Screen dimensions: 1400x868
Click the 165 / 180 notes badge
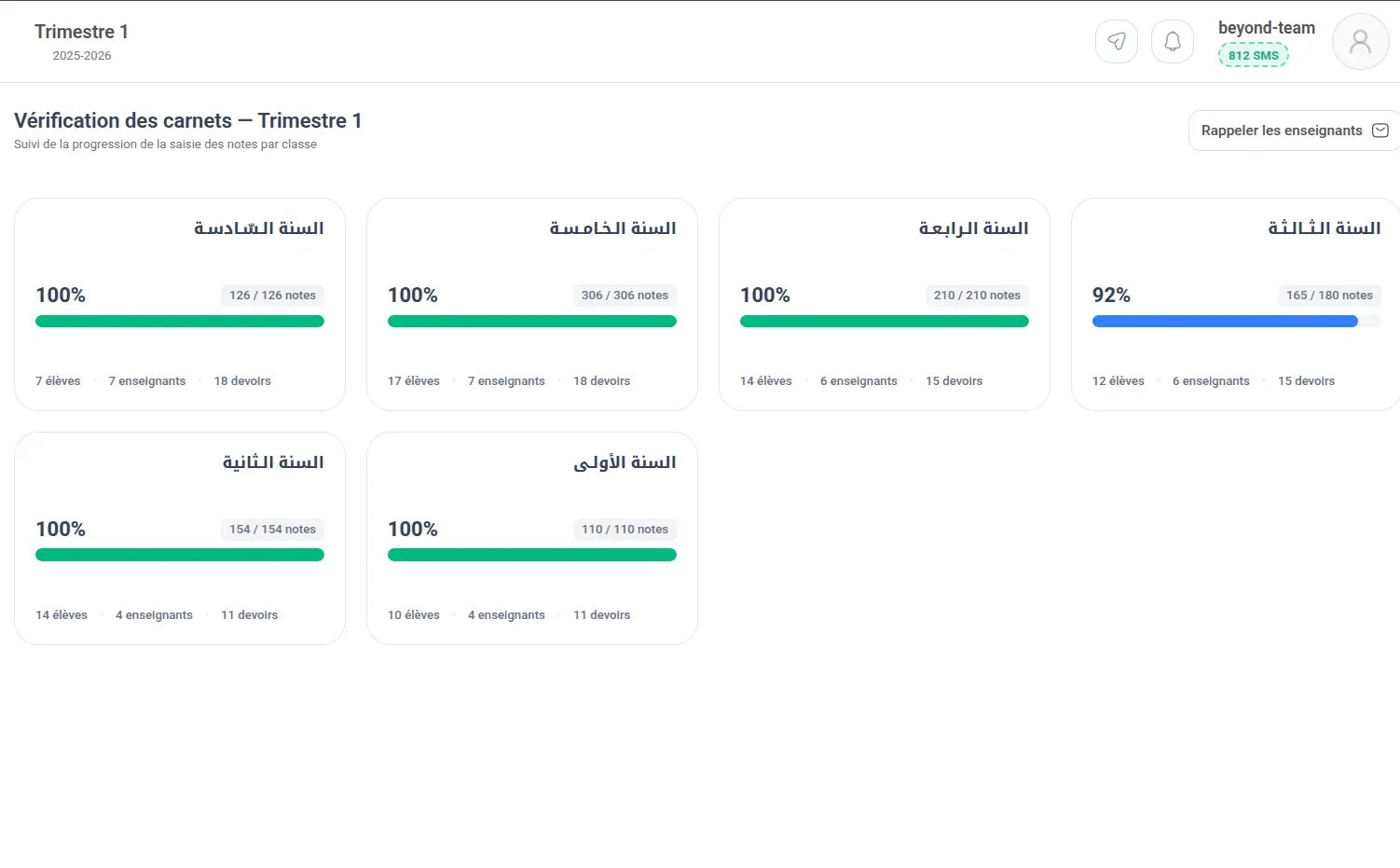coord(1329,296)
